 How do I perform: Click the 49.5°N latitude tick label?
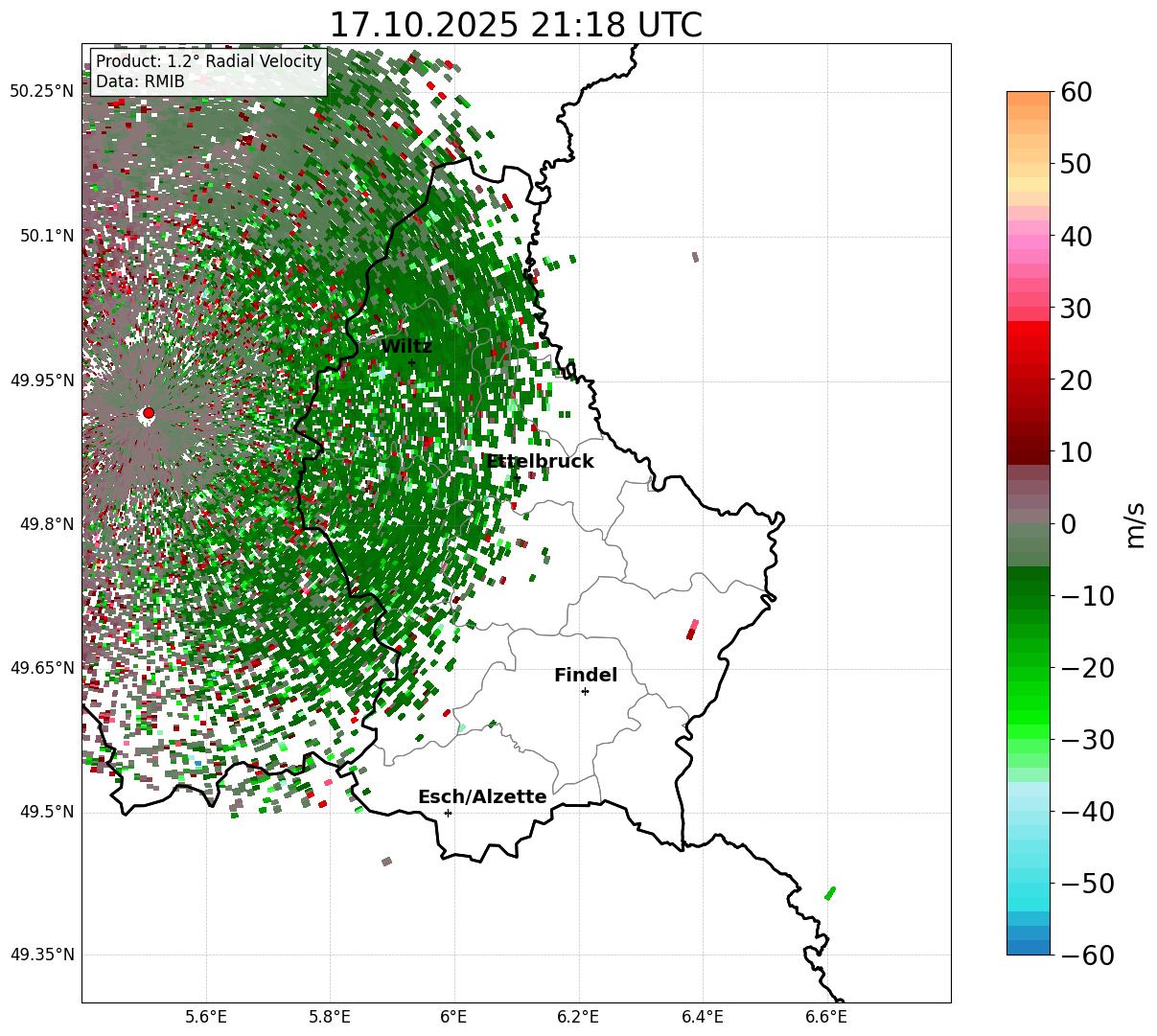pos(46,812)
